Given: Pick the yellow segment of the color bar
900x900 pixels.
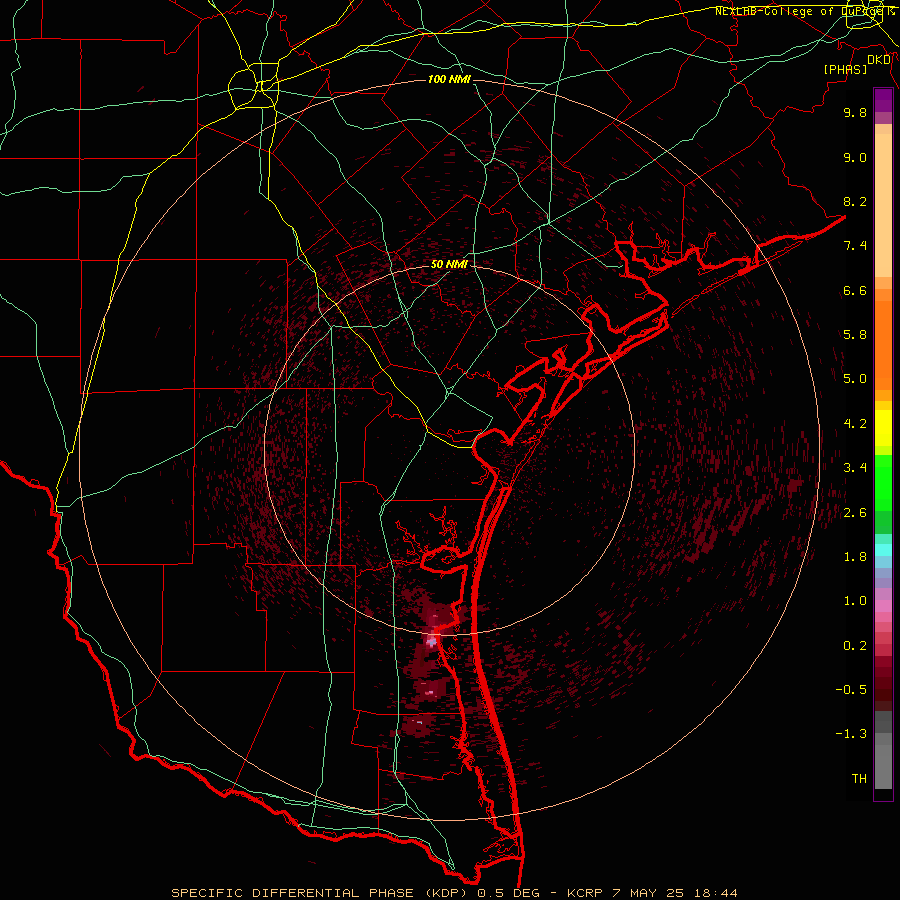Looking at the screenshot, I should coord(883,428).
